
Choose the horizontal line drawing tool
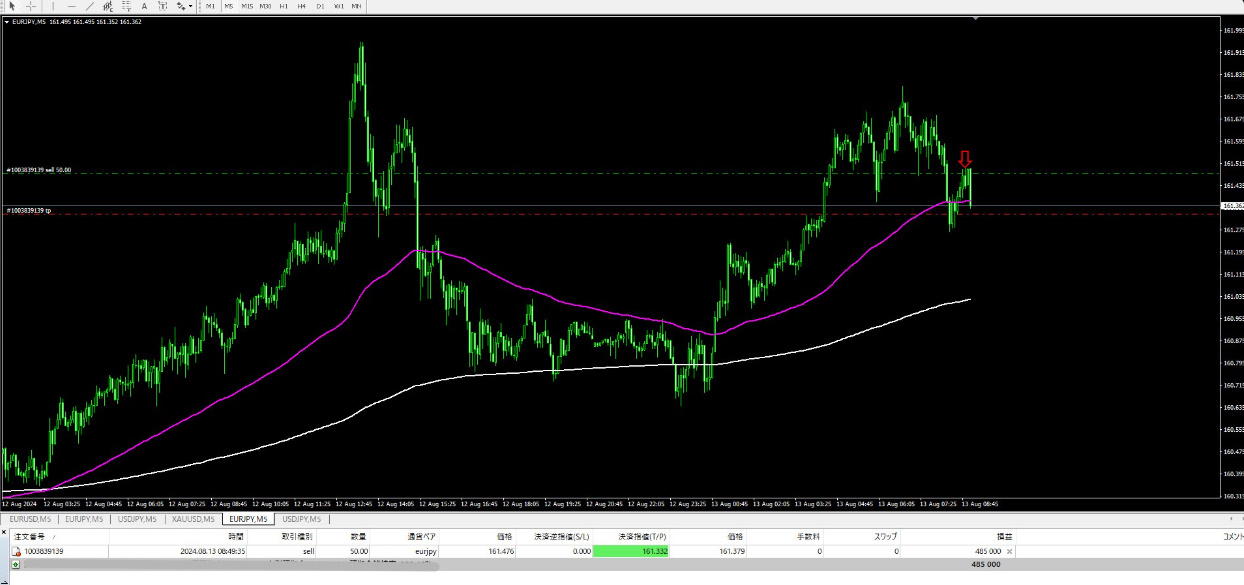click(x=72, y=6)
